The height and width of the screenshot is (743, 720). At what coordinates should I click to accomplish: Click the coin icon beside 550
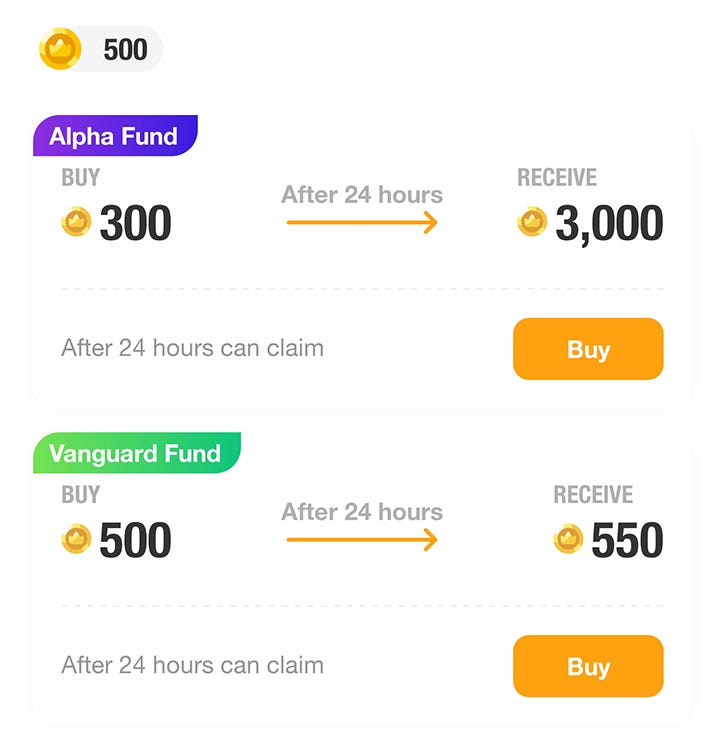[568, 540]
